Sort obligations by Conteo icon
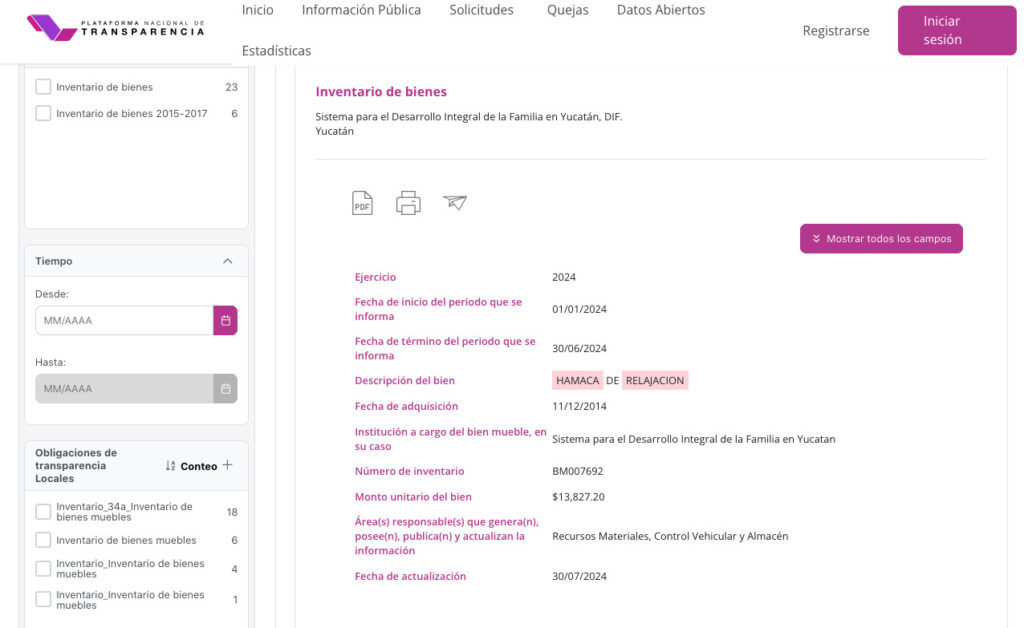The height and width of the screenshot is (628, 1024). pos(170,466)
